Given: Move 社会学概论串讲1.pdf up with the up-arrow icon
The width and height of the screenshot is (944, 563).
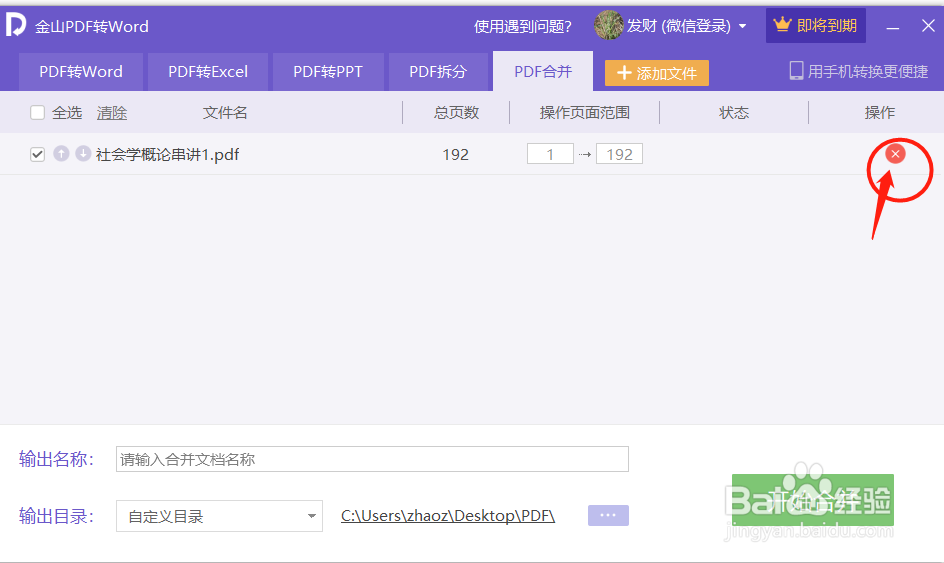Looking at the screenshot, I should coord(61,154).
